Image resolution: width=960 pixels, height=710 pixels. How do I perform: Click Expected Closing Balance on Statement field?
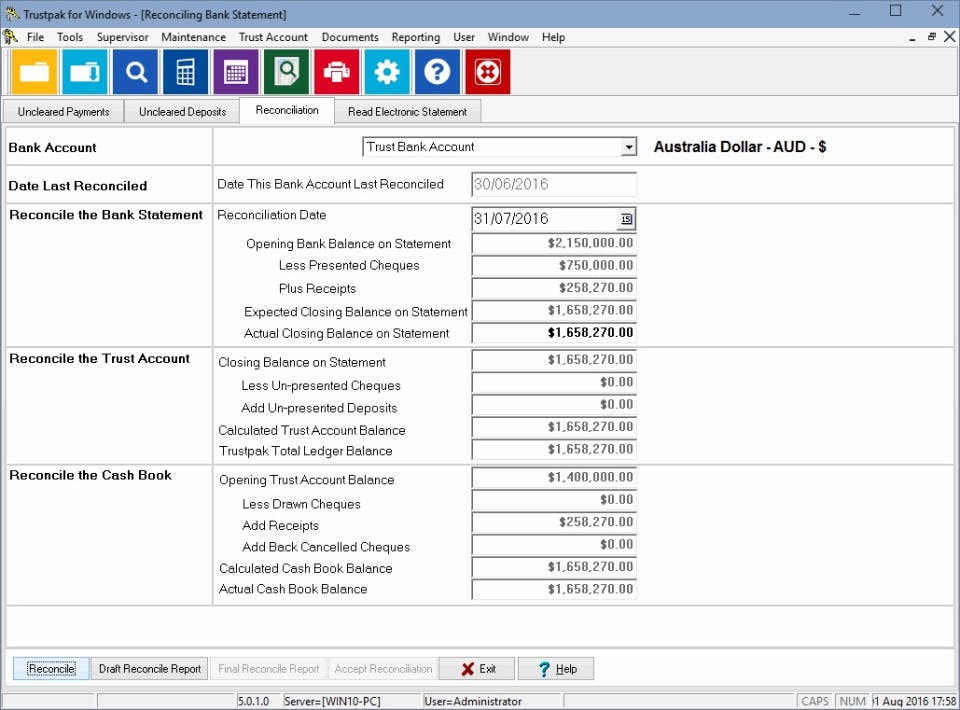click(554, 310)
